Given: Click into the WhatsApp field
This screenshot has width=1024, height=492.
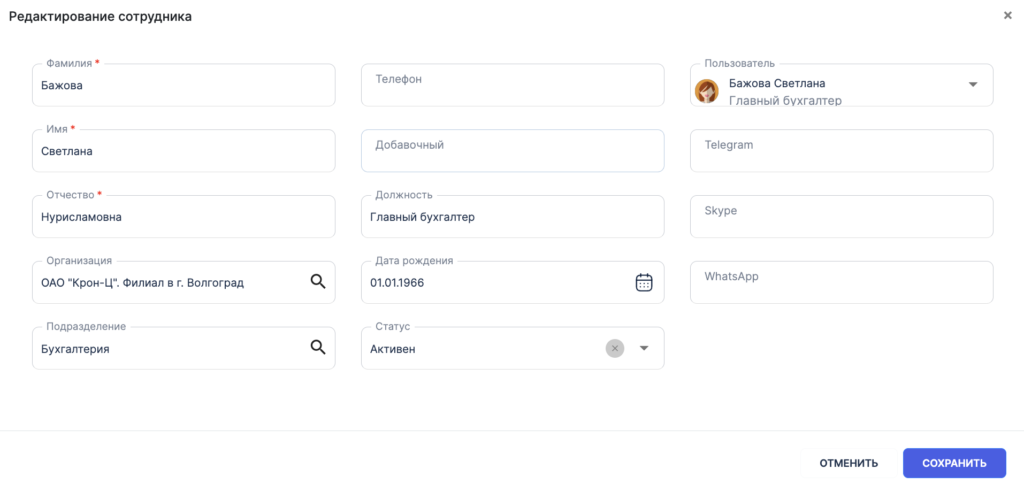Looking at the screenshot, I should click(x=842, y=282).
